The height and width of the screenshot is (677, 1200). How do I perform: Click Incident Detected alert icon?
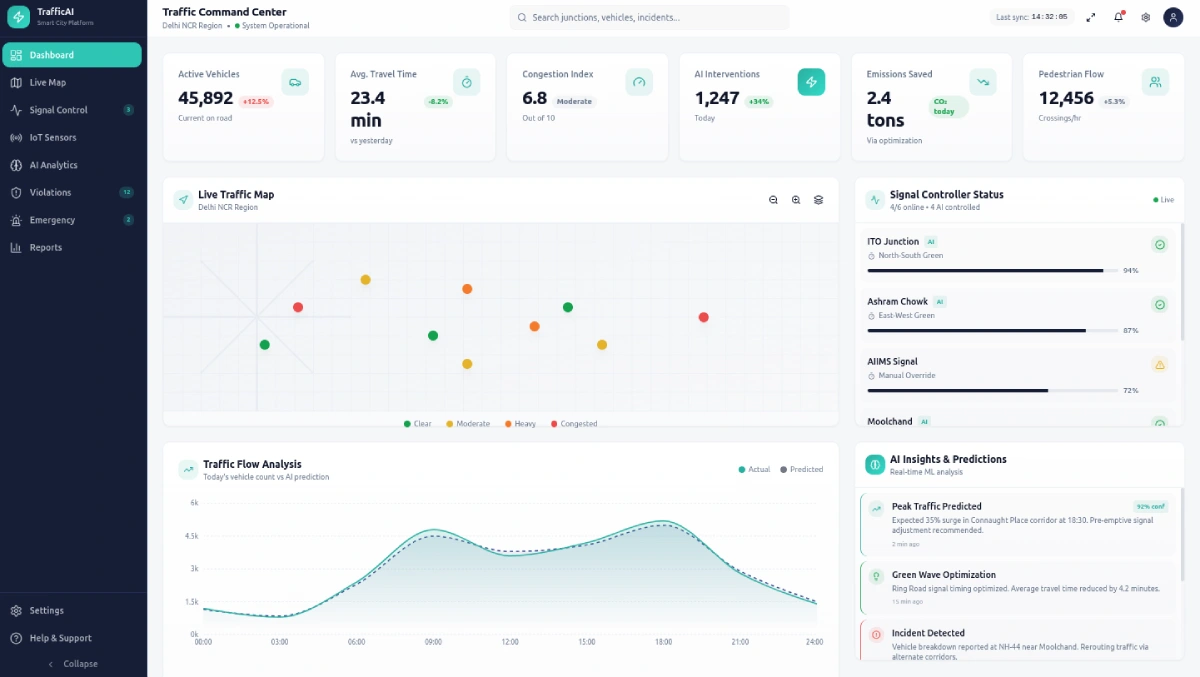coord(877,634)
